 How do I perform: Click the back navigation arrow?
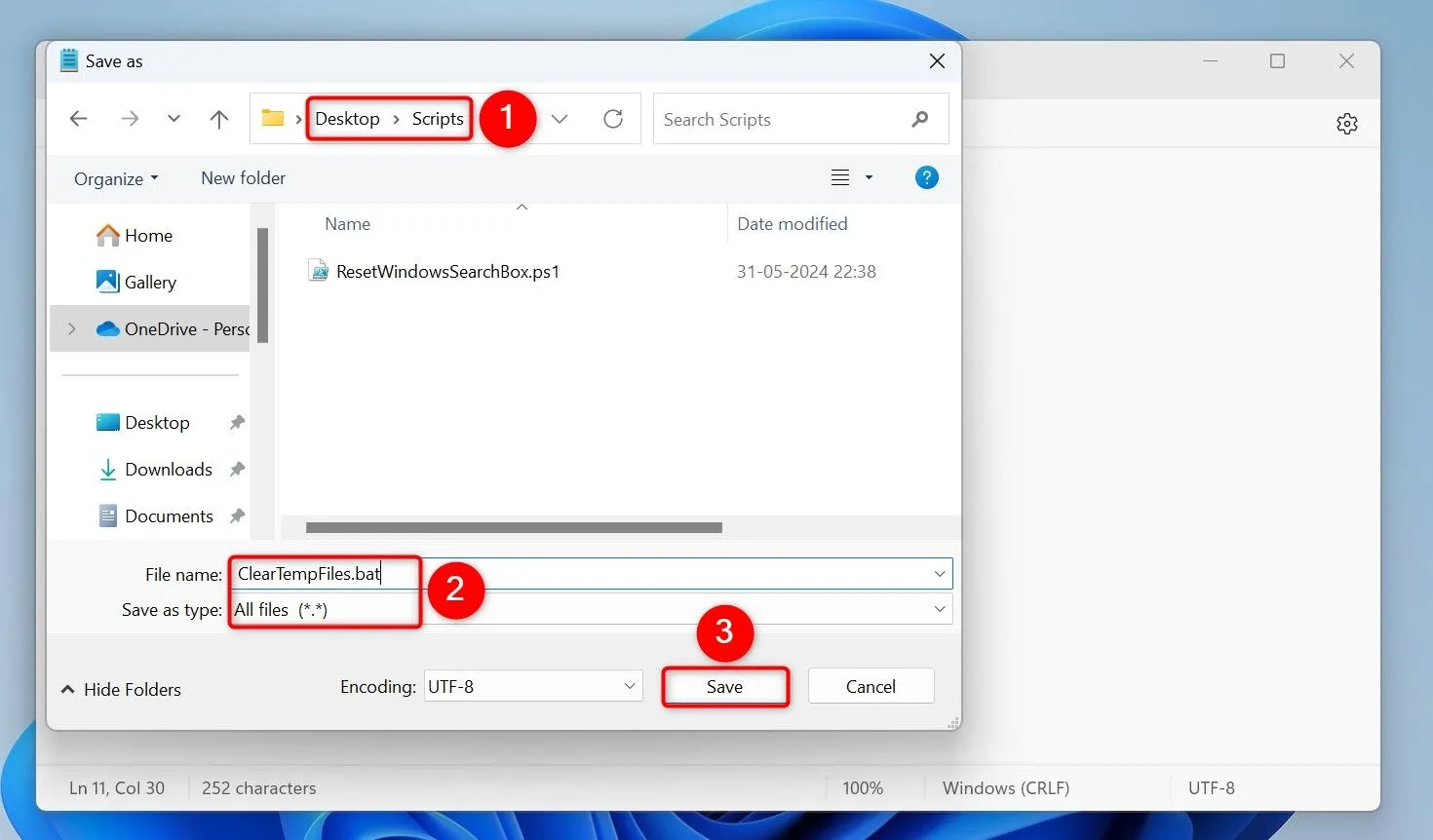[78, 118]
